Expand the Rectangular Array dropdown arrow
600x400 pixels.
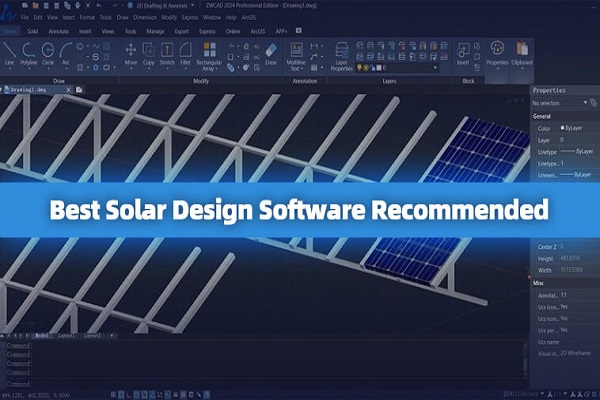217,69
